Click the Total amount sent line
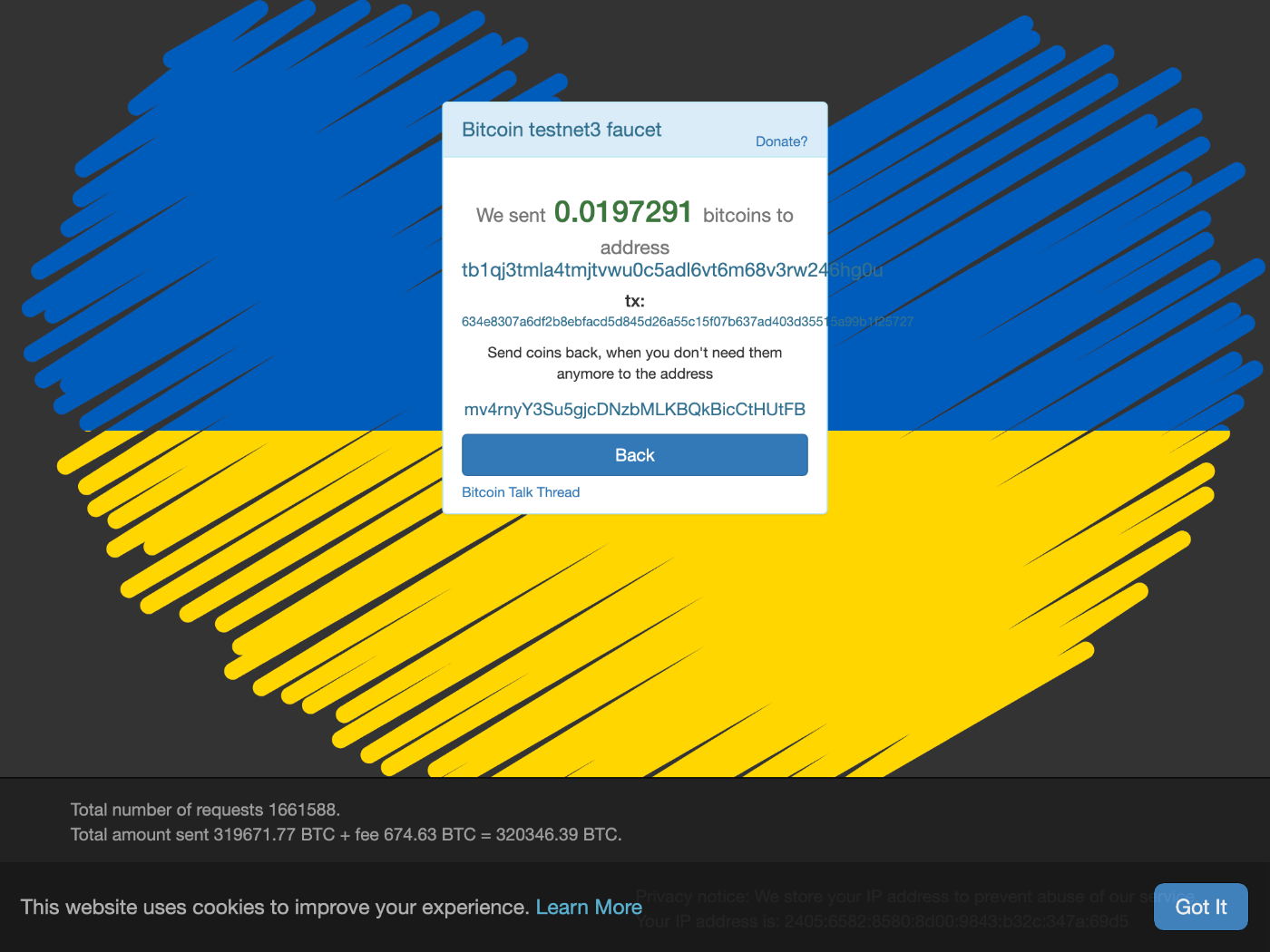The height and width of the screenshot is (952, 1270). point(347,834)
